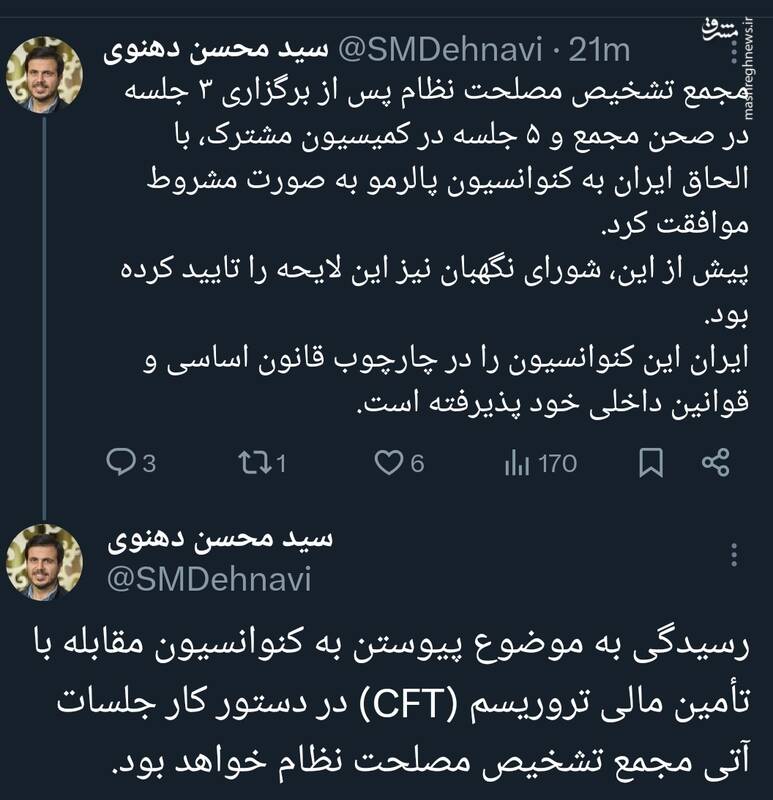Open the CFT tweet text detail view
This screenshot has height=800, width=773.
(386, 700)
